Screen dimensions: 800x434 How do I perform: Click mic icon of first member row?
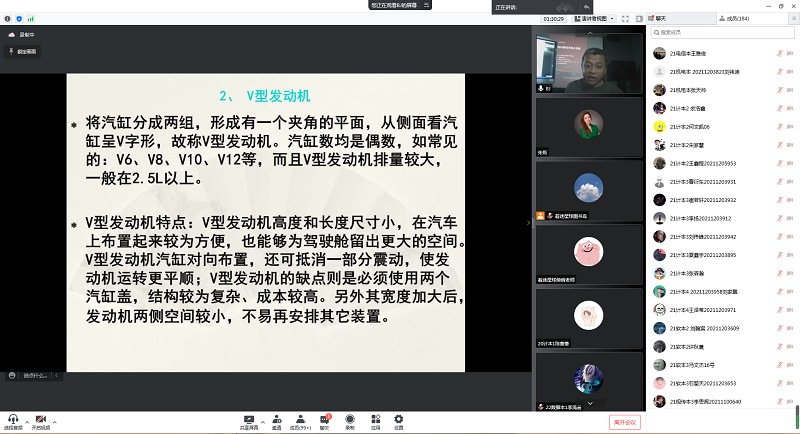point(780,53)
